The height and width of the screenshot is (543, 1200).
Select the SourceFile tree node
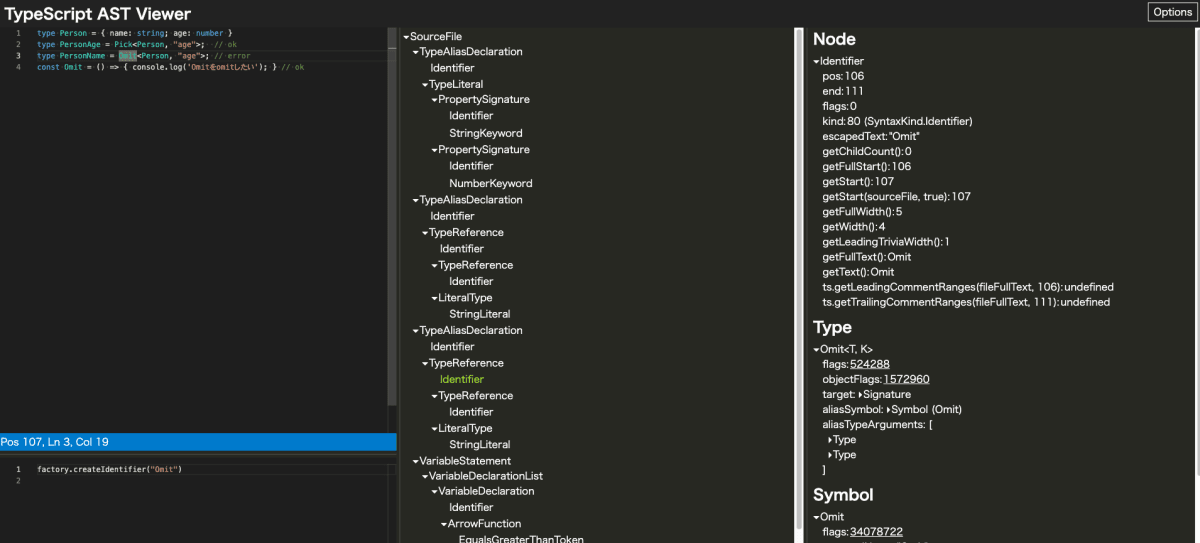click(436, 36)
